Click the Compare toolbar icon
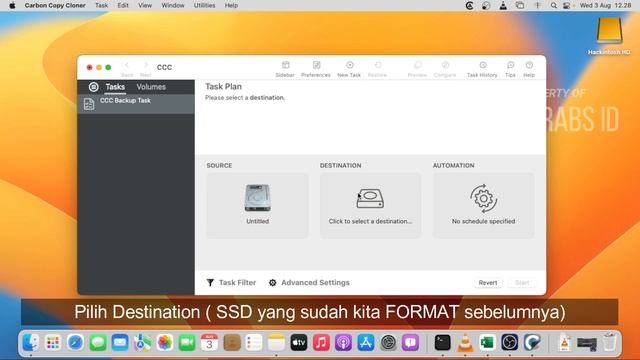This screenshot has width=640, height=360. (x=445, y=69)
